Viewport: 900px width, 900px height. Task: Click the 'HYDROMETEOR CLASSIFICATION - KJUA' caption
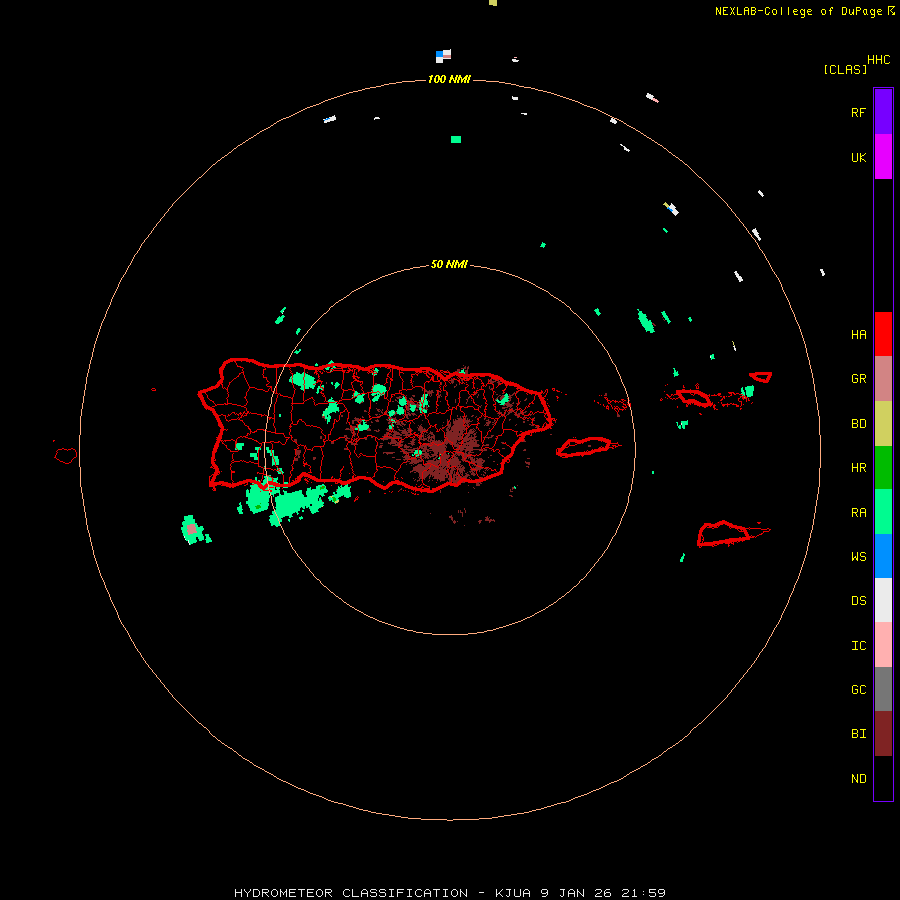[x=382, y=893]
